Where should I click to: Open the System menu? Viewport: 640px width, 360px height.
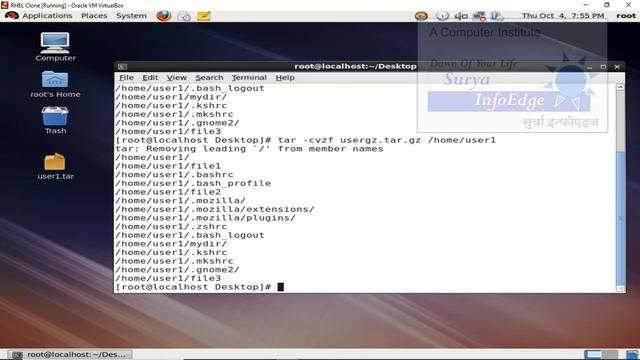131,16
